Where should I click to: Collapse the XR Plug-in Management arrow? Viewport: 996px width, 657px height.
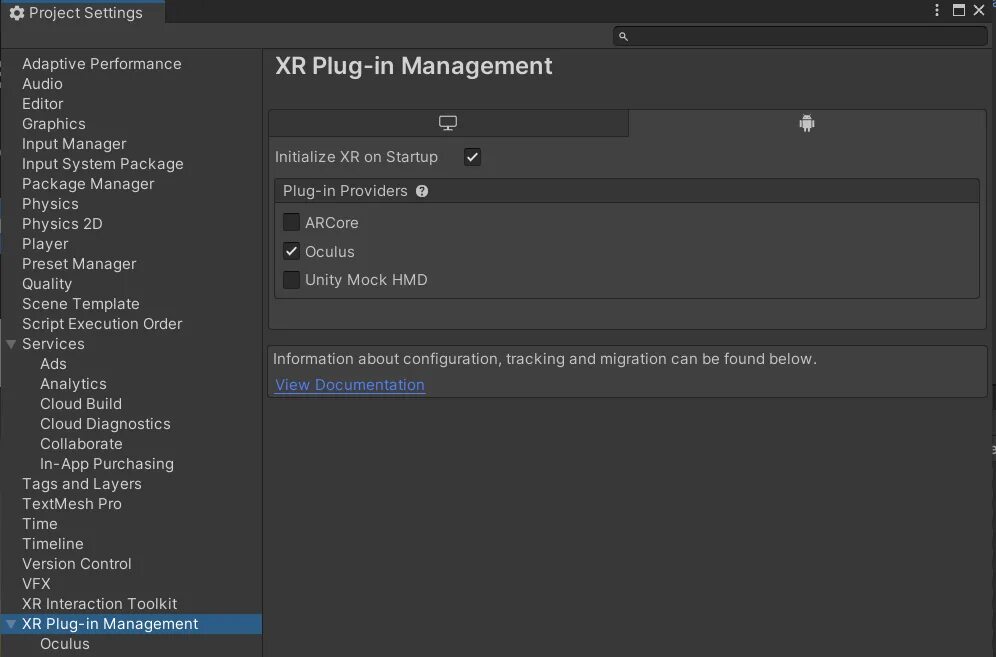coord(11,624)
